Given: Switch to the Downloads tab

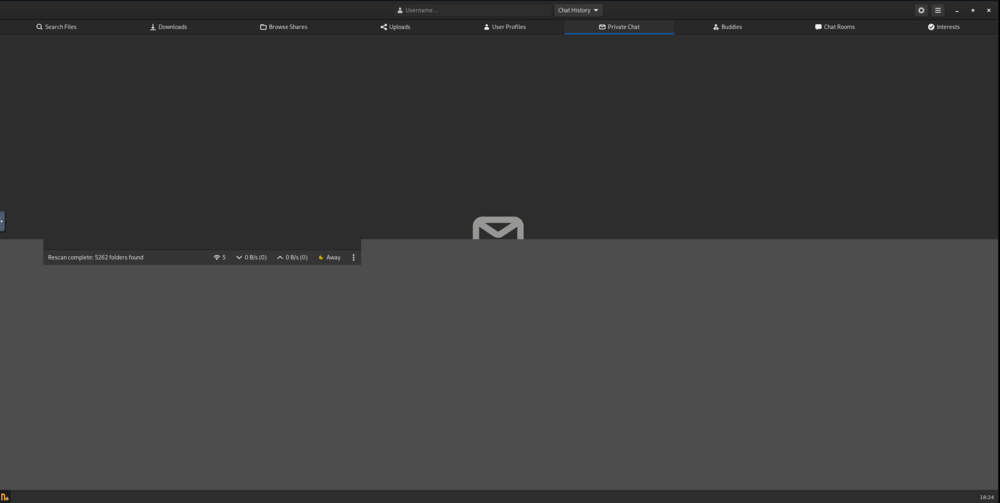Looking at the screenshot, I should tap(168, 27).
